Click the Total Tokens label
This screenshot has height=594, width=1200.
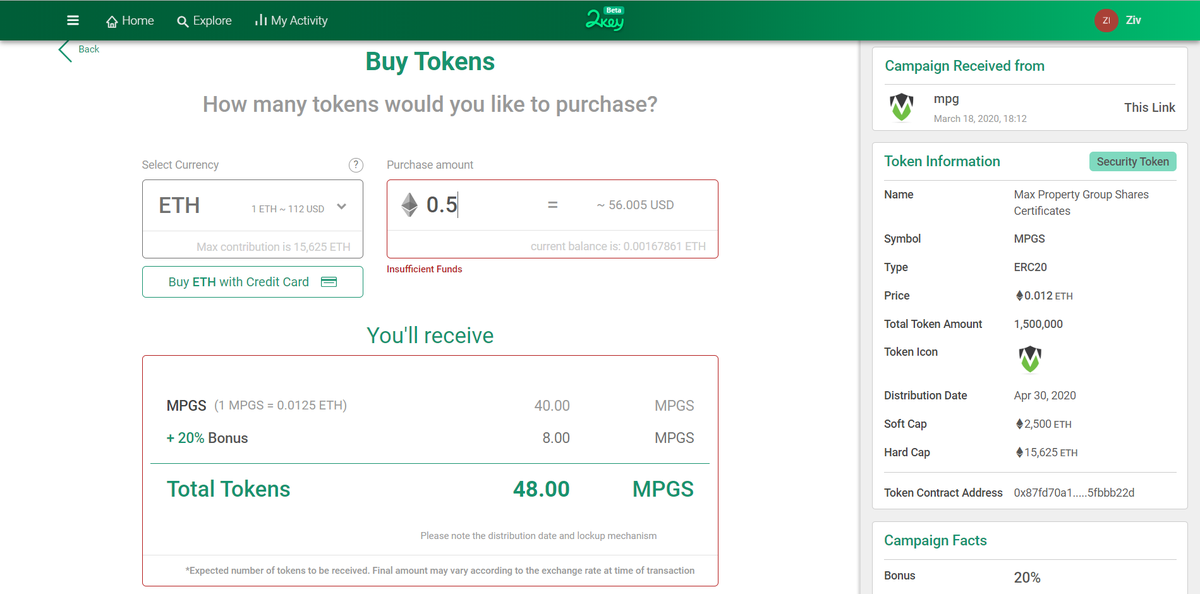(x=228, y=489)
